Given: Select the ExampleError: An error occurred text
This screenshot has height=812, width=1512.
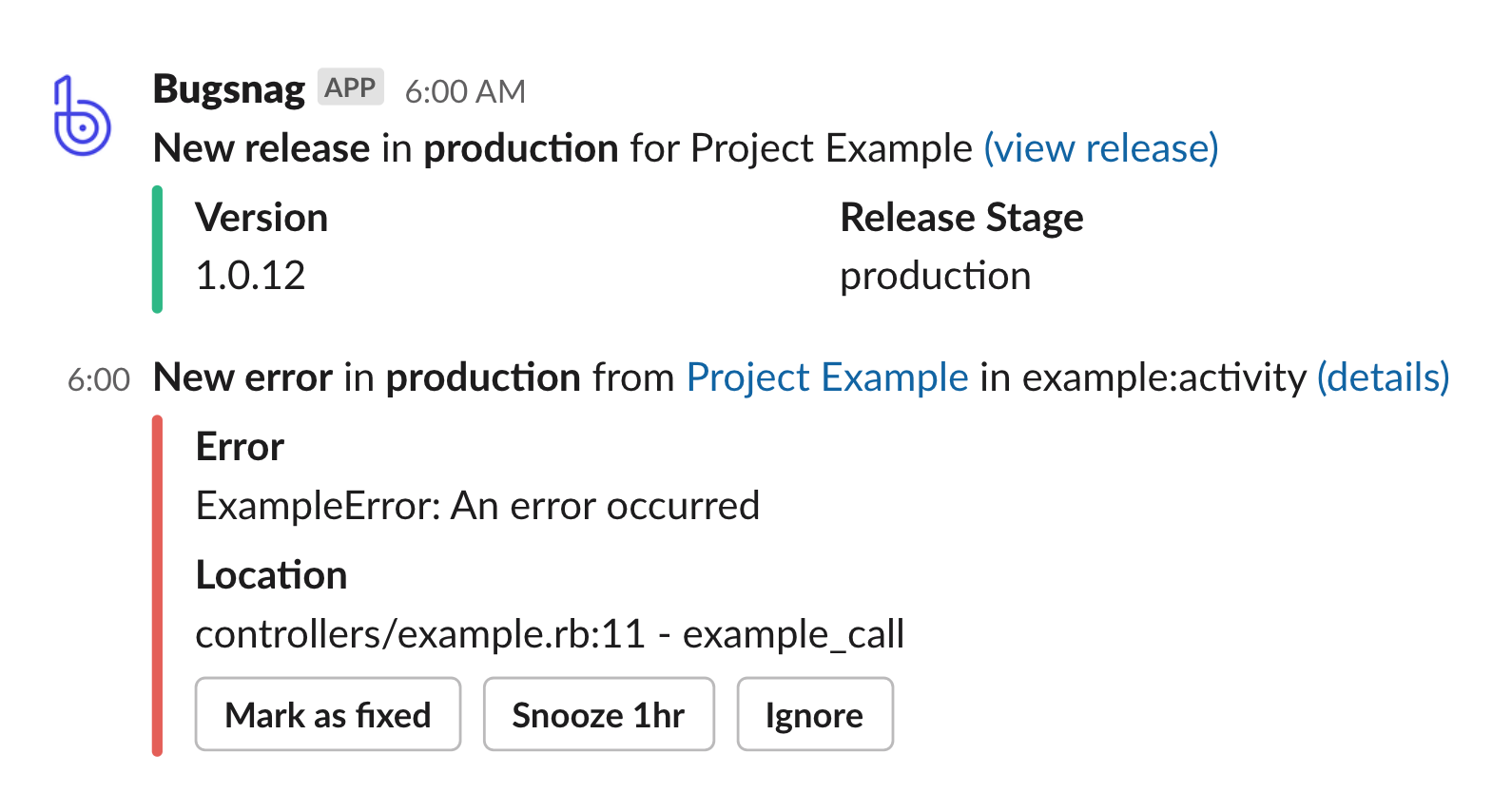Looking at the screenshot, I should point(477,506).
